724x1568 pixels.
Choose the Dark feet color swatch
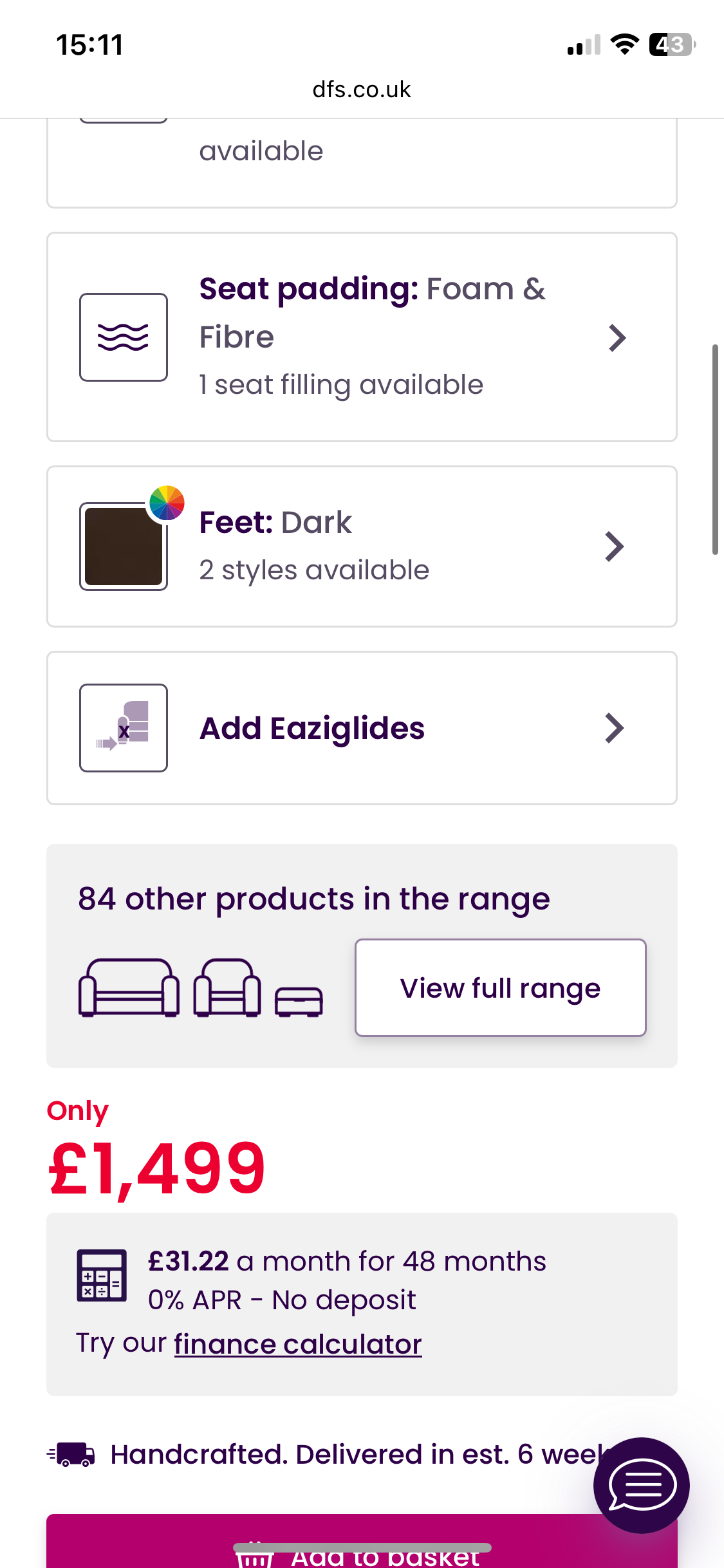(x=124, y=546)
